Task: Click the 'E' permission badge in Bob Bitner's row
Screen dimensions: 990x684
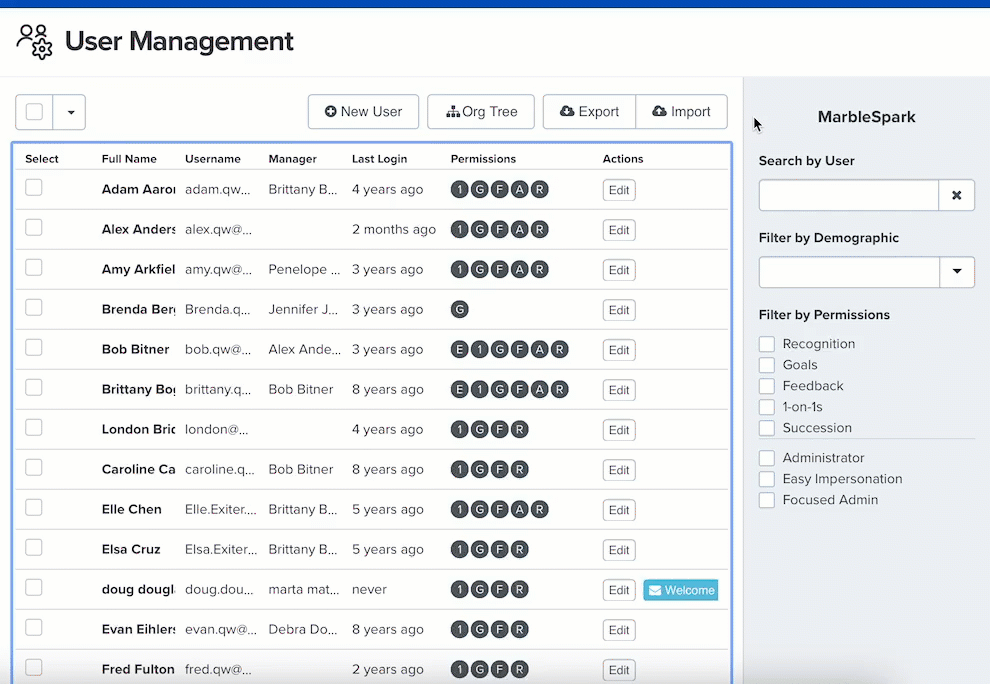Action: pos(460,349)
